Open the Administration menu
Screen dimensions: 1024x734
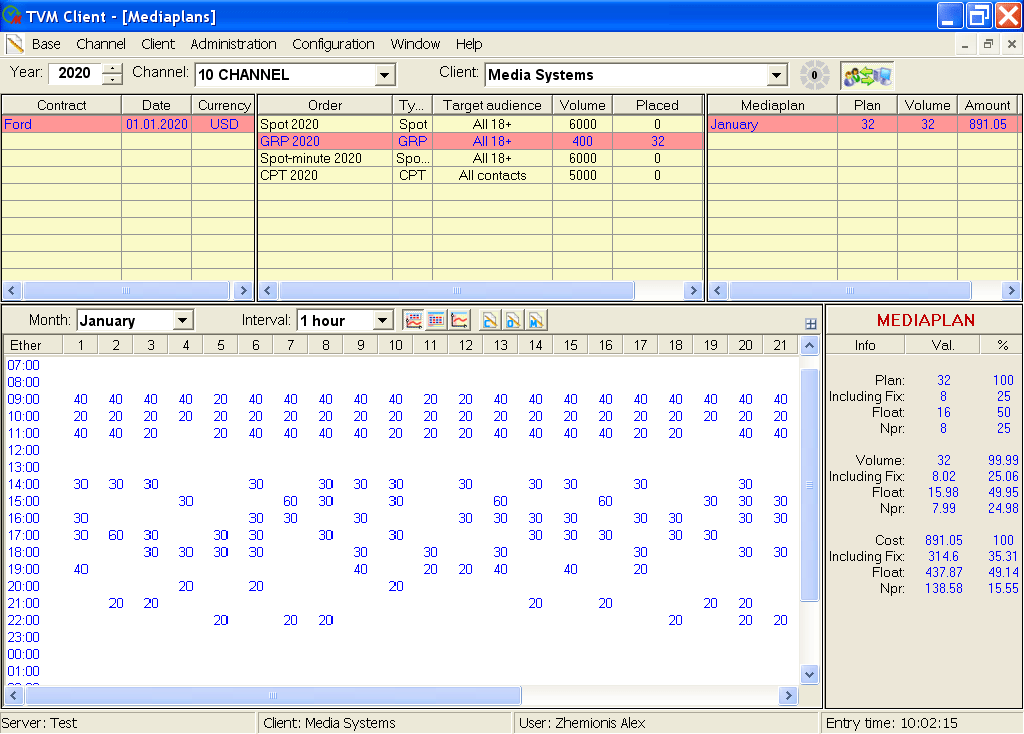click(x=233, y=44)
